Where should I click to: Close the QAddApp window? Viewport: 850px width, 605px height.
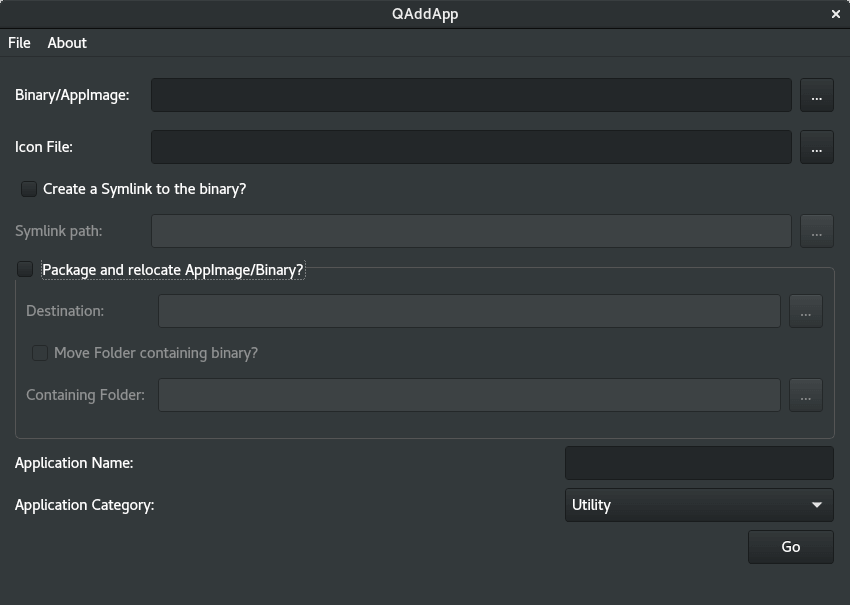point(836,14)
